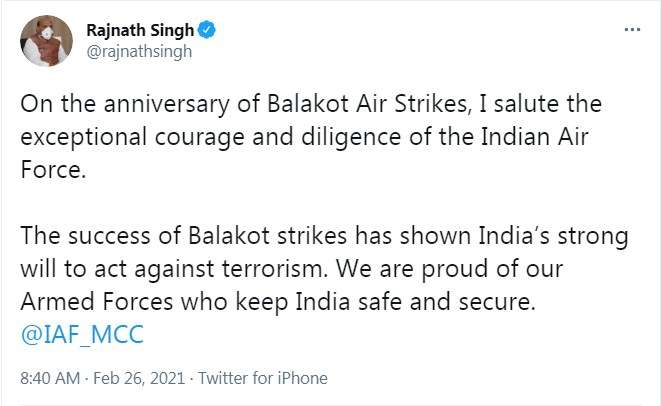Open Rajnath Singh's profile picture
The height and width of the screenshot is (406, 661).
tap(46, 41)
